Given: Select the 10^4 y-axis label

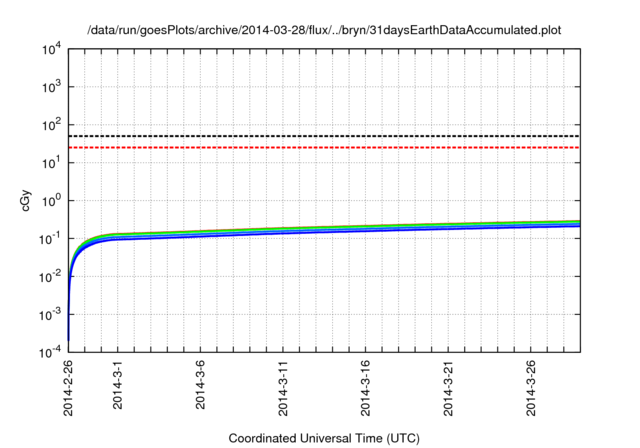Looking at the screenshot, I should (x=51, y=49).
